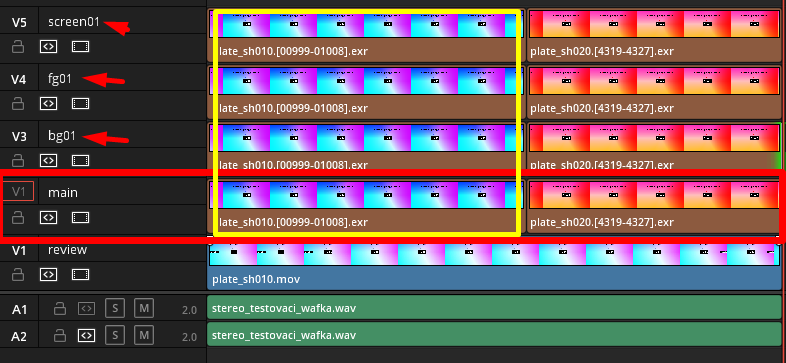Select the V4 track header label

[x=19, y=79]
